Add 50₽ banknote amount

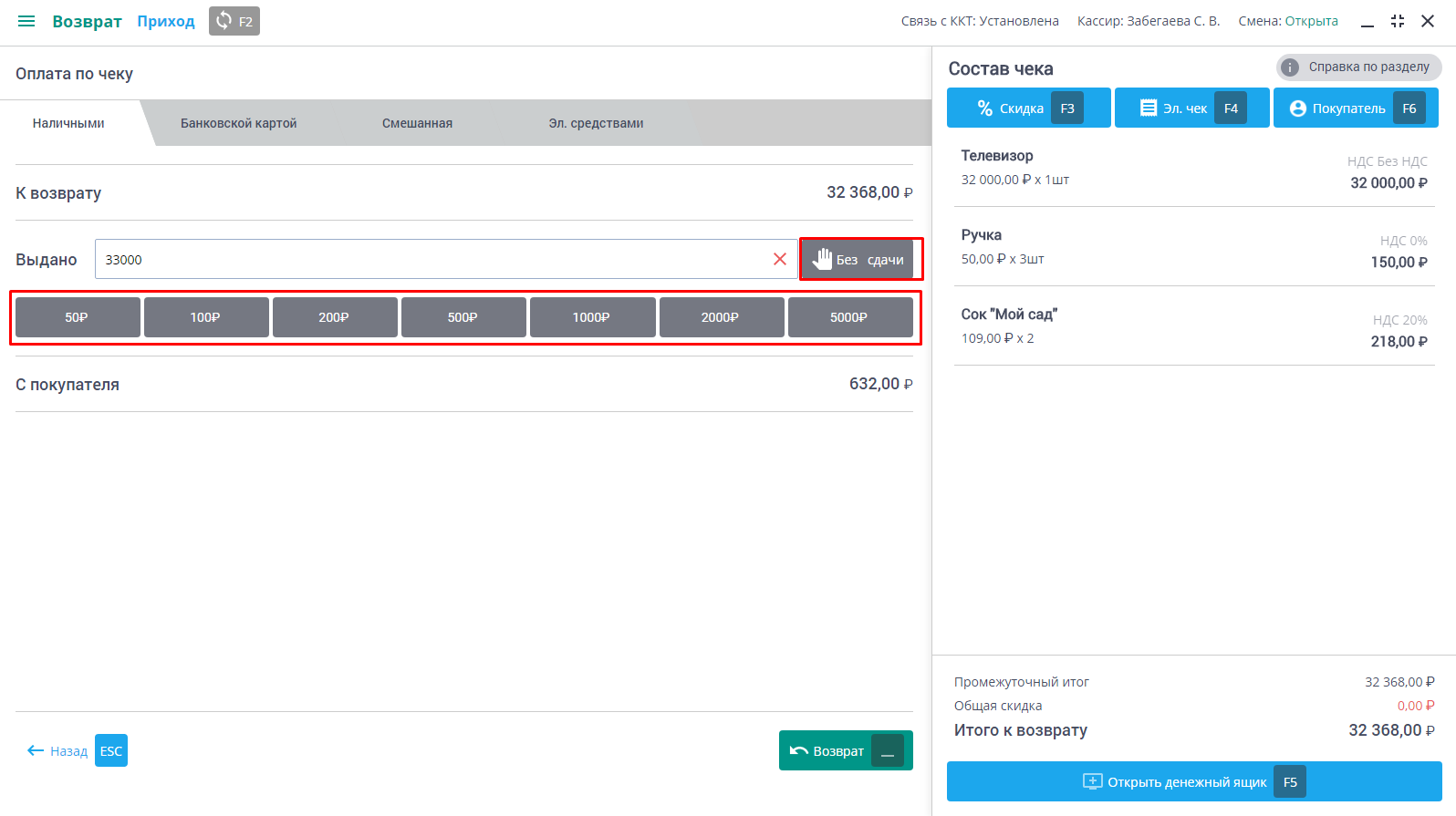click(x=78, y=317)
